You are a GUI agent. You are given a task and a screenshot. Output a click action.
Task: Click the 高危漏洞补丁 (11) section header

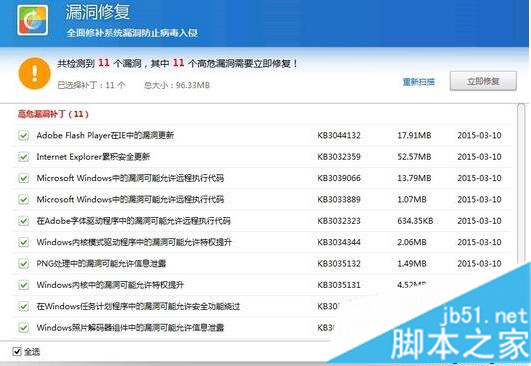click(53, 114)
